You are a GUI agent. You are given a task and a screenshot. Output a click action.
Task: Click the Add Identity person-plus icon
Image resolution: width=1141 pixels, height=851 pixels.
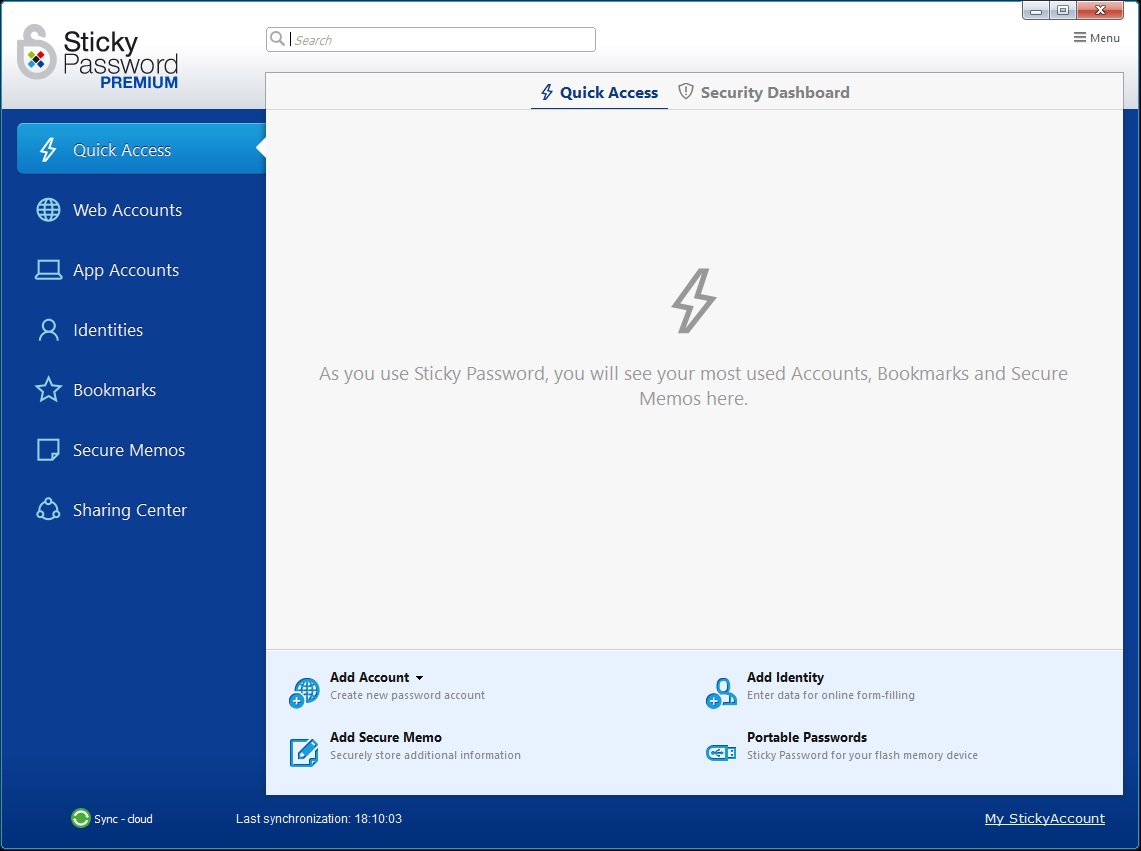click(721, 692)
